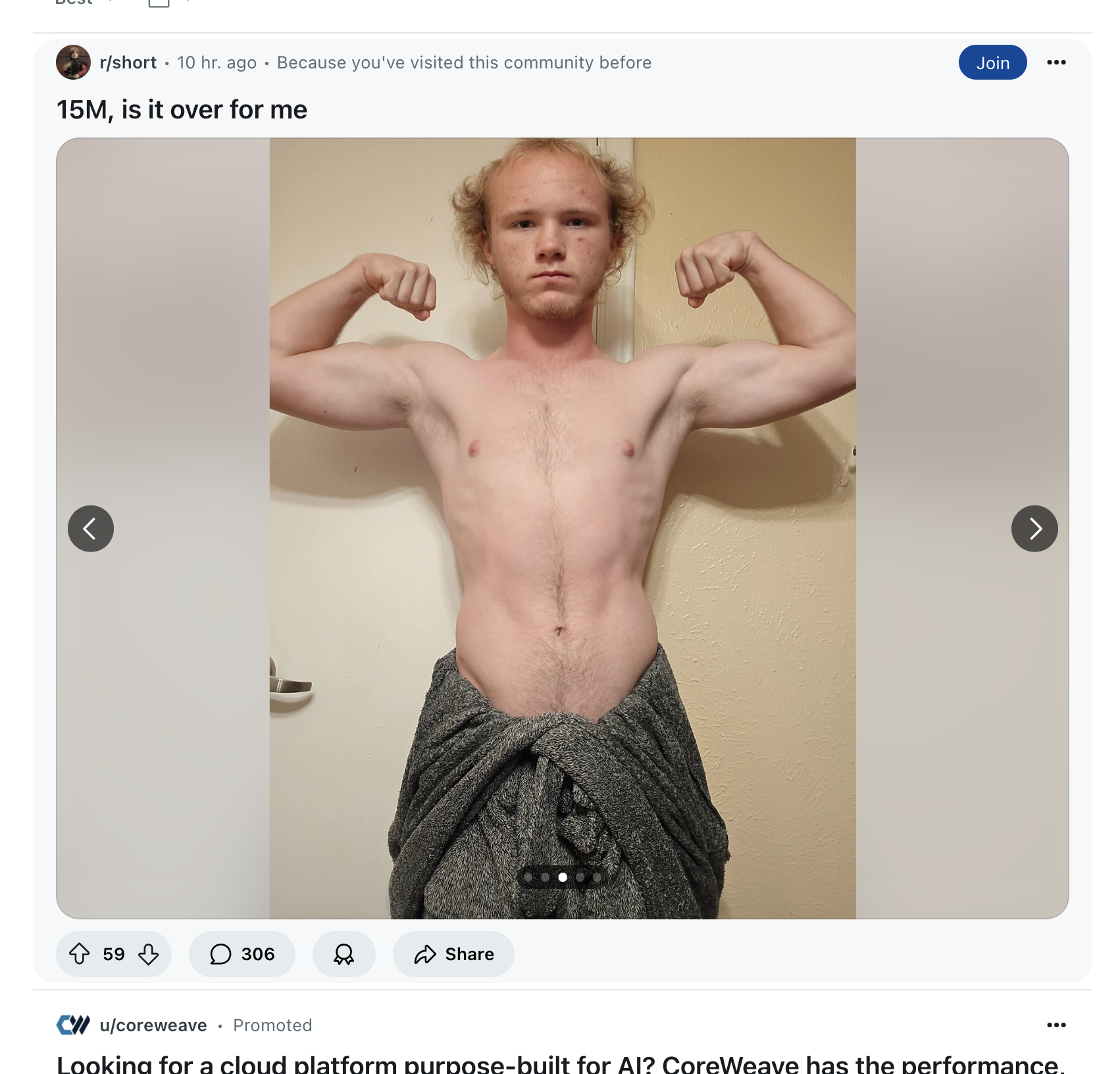
Task: Downvote the post with 59 votes
Action: tap(149, 954)
